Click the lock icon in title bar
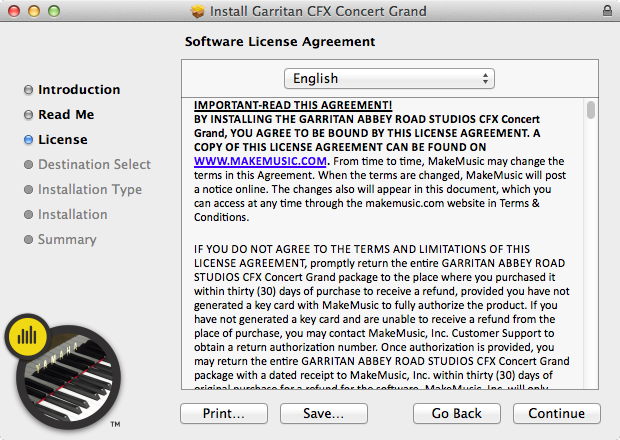 tap(607, 11)
